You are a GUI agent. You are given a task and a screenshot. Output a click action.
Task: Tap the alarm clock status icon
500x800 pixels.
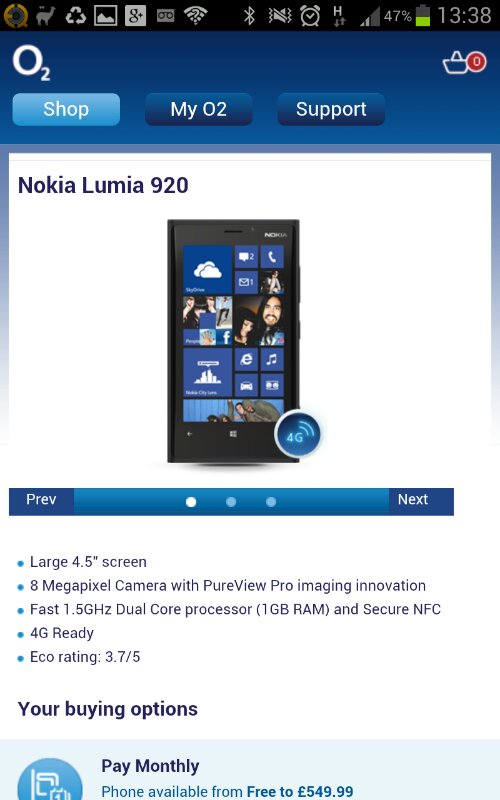click(310, 15)
